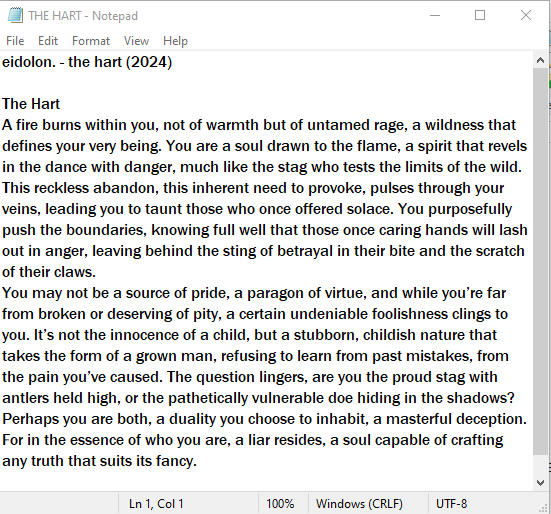Click the 100% zoom status entry
The image size is (551, 514).
coord(280,504)
